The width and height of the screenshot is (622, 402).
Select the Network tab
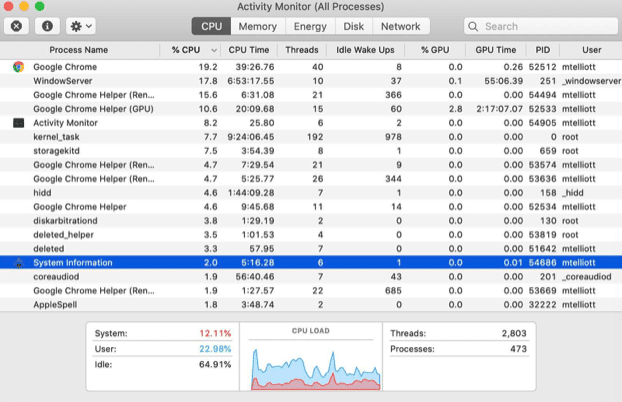pyautogui.click(x=400, y=26)
